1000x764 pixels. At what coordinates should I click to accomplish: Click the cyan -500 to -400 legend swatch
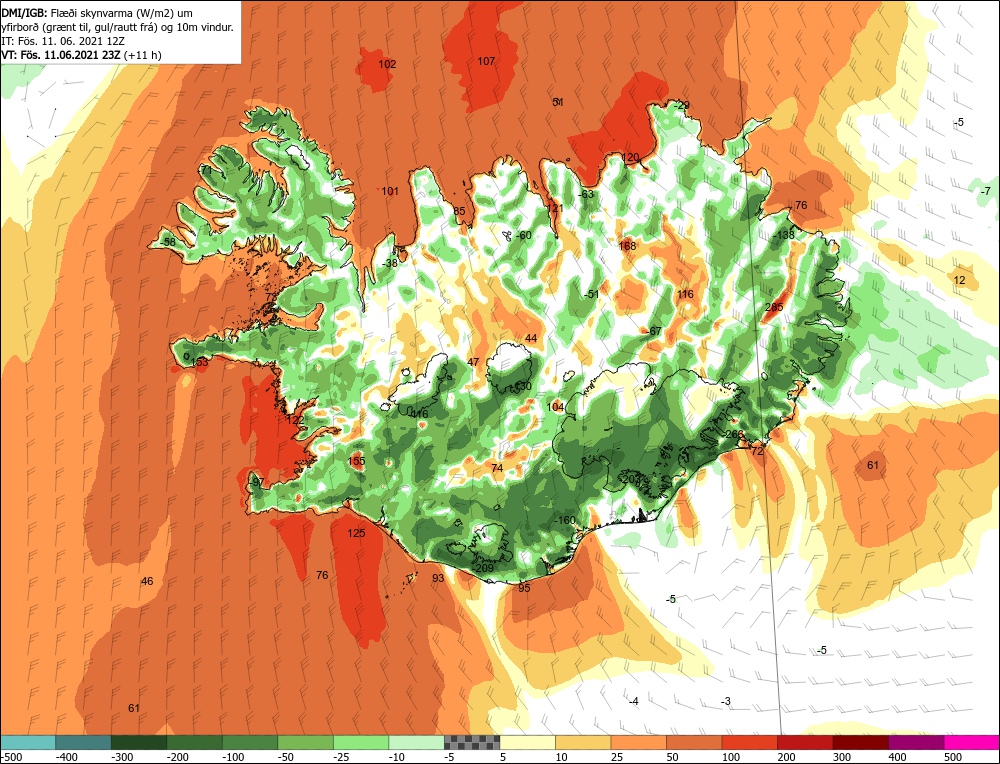tap(28, 742)
